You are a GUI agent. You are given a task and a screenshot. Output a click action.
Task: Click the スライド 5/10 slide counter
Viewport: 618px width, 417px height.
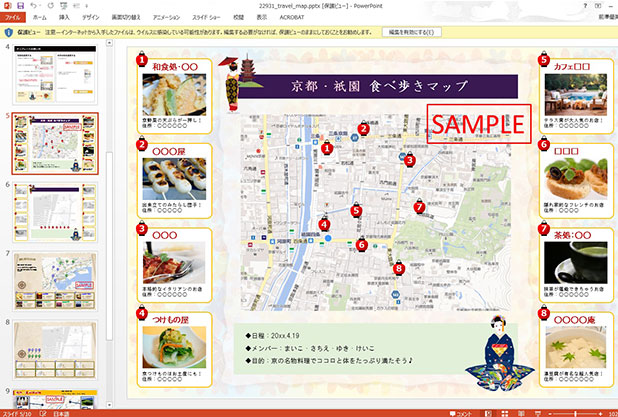(x=16, y=414)
